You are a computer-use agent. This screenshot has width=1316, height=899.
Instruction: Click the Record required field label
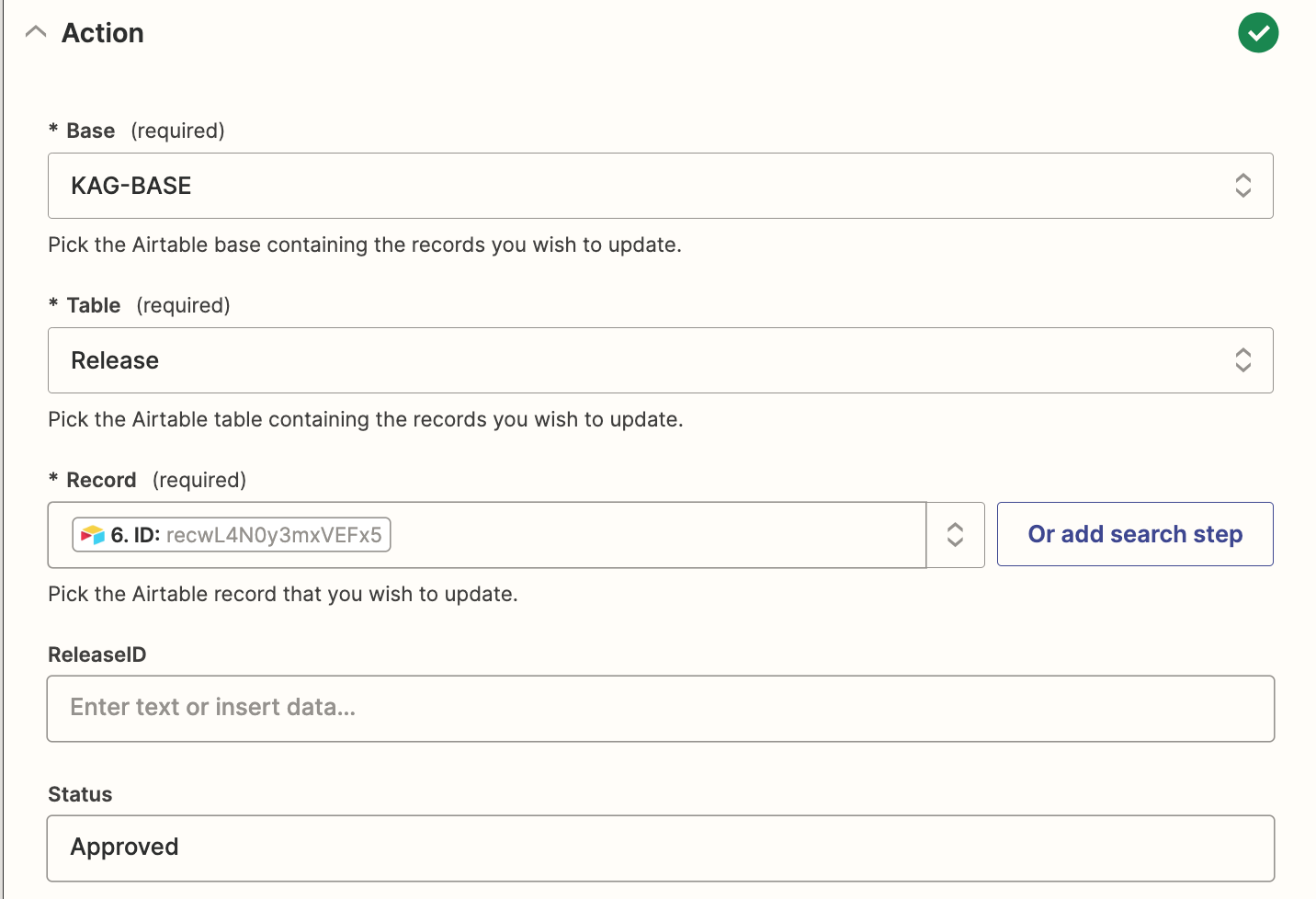pyautogui.click(x=101, y=480)
